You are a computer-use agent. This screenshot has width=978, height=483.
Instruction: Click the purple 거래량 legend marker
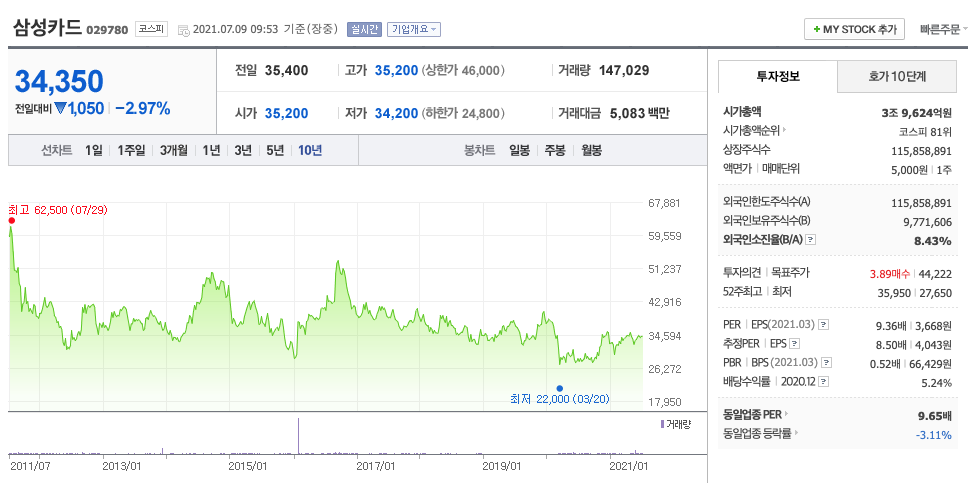click(662, 424)
